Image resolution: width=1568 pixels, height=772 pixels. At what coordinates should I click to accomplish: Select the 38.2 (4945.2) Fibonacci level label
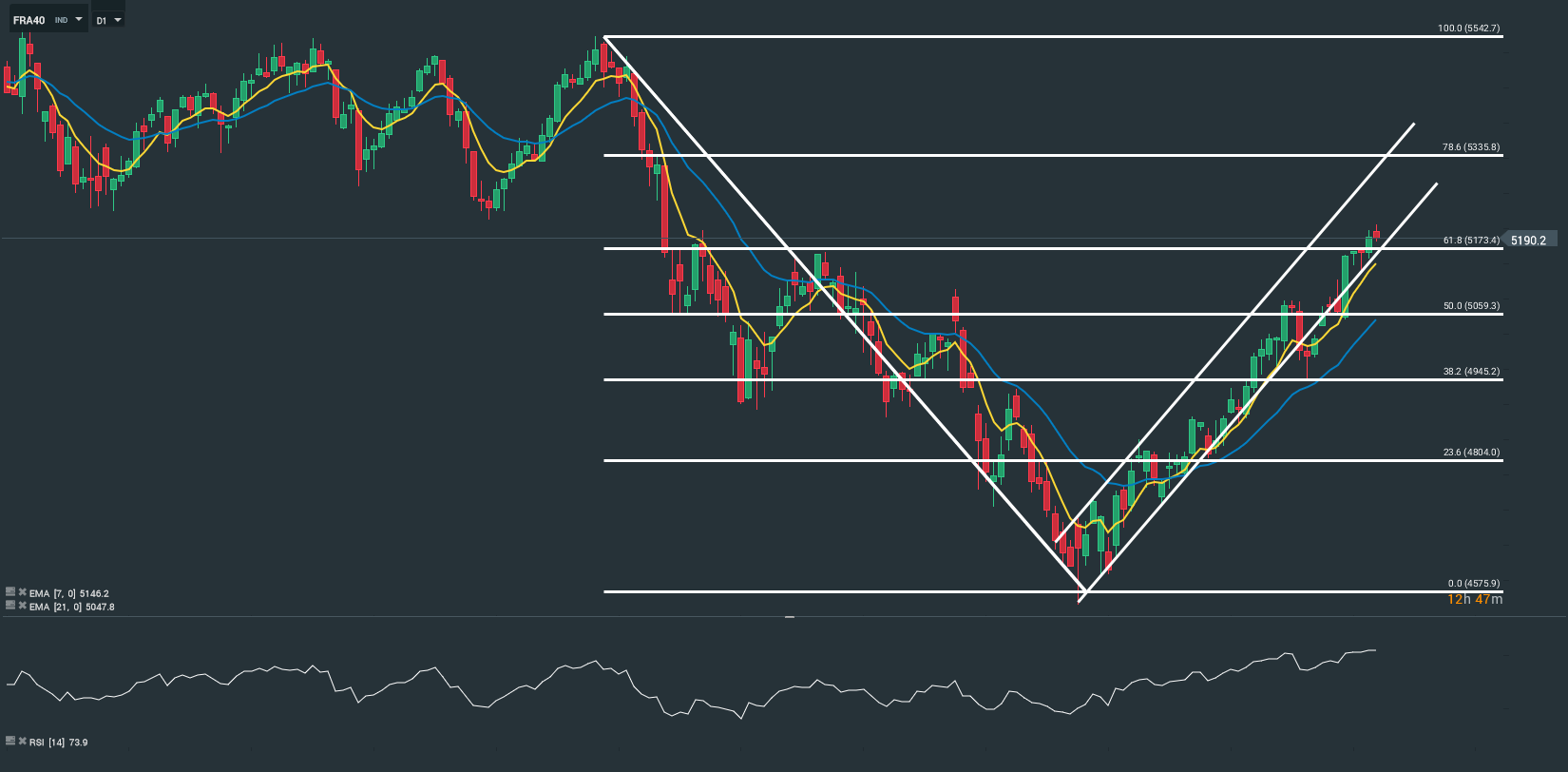pyautogui.click(x=1471, y=372)
